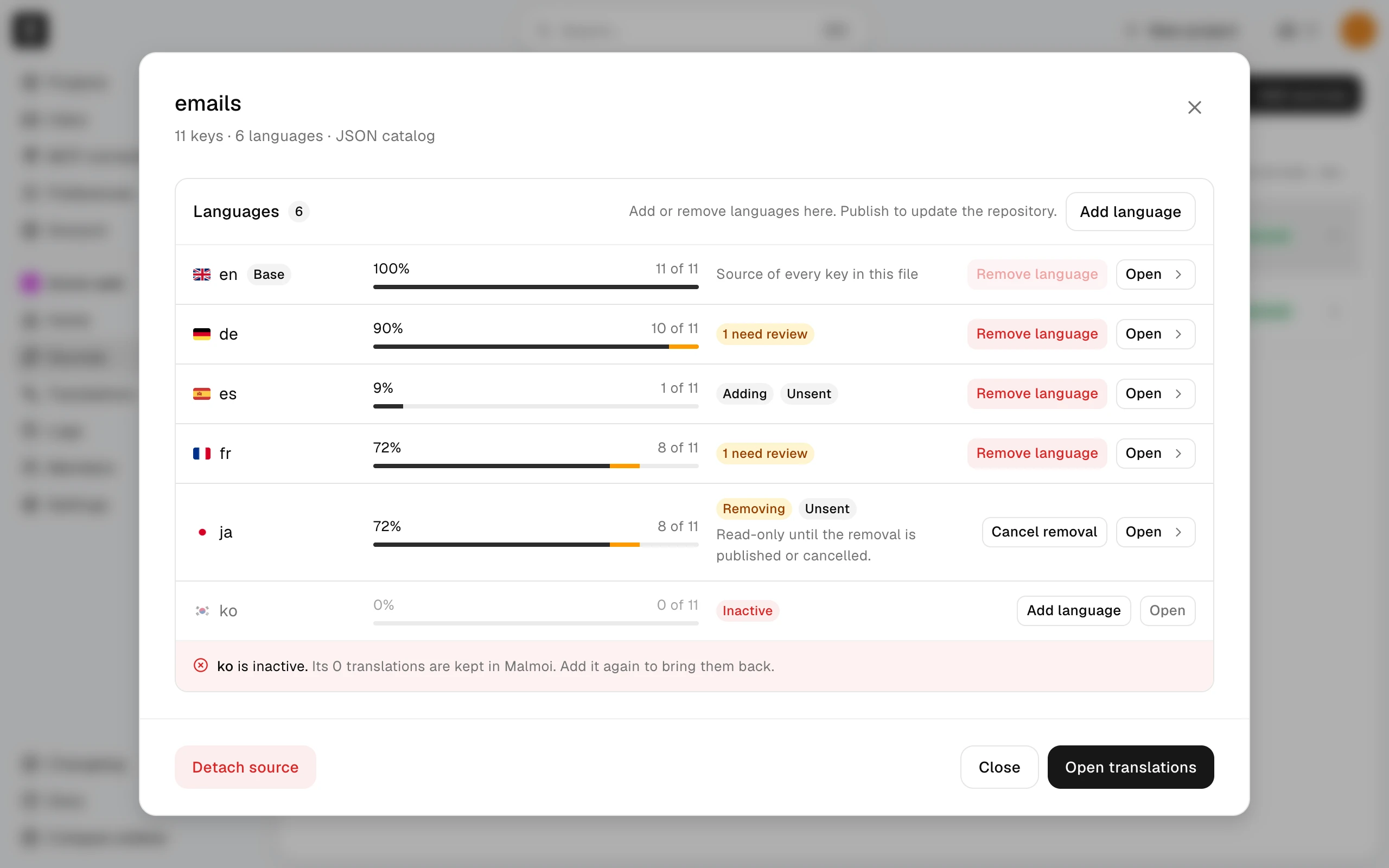The image size is (1389, 868).
Task: Click disabled Remove language for en
Action: click(1036, 275)
